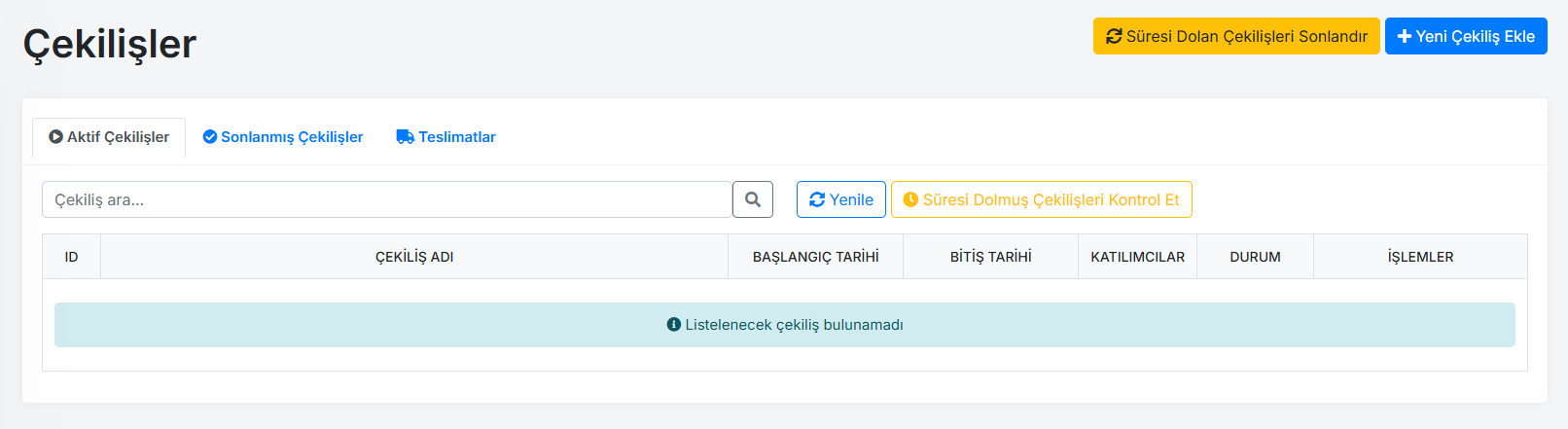Click the BİTİŞ TARİHİ column header
The image size is (1568, 429).
click(x=991, y=257)
